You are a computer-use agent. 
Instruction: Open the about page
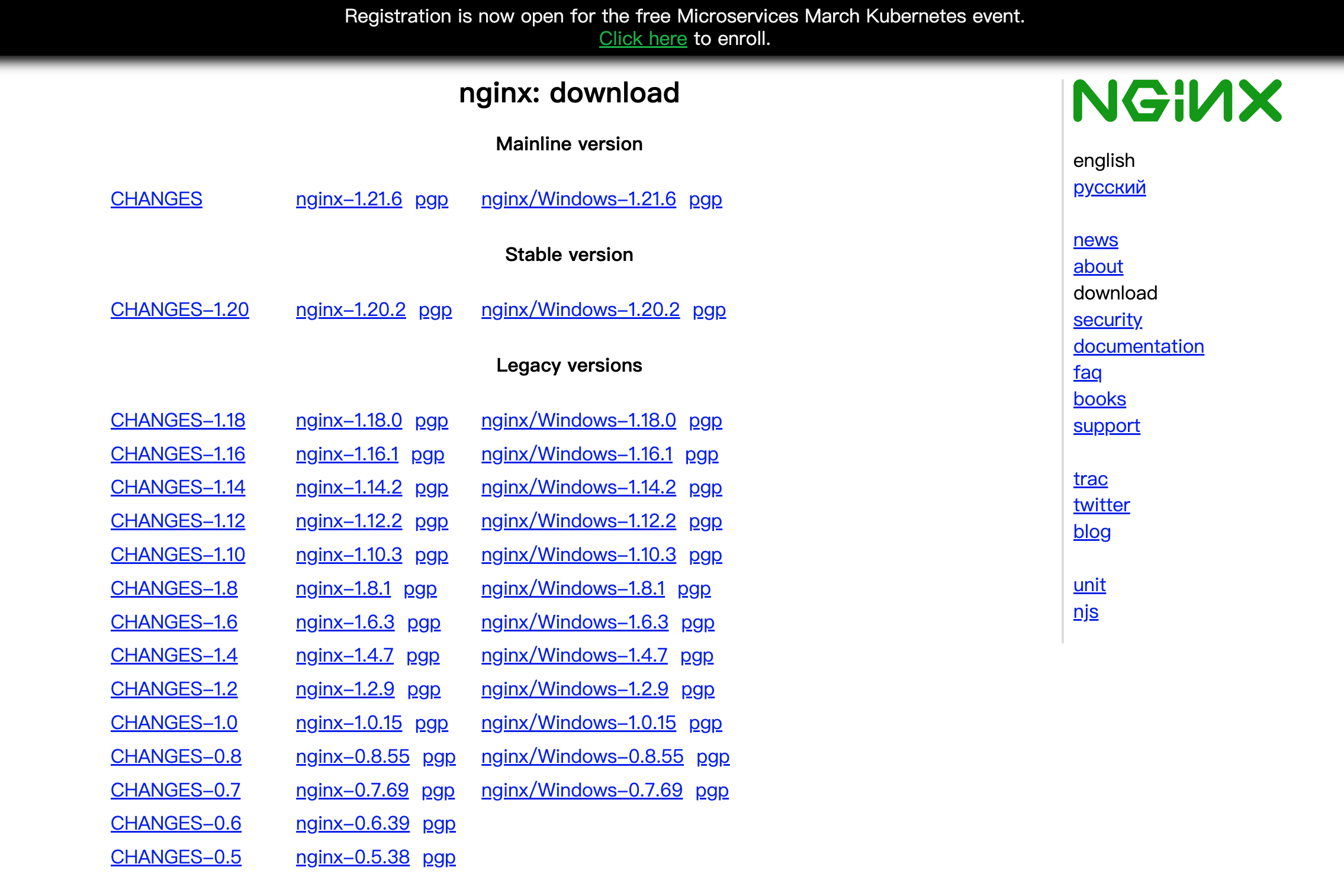click(1098, 266)
